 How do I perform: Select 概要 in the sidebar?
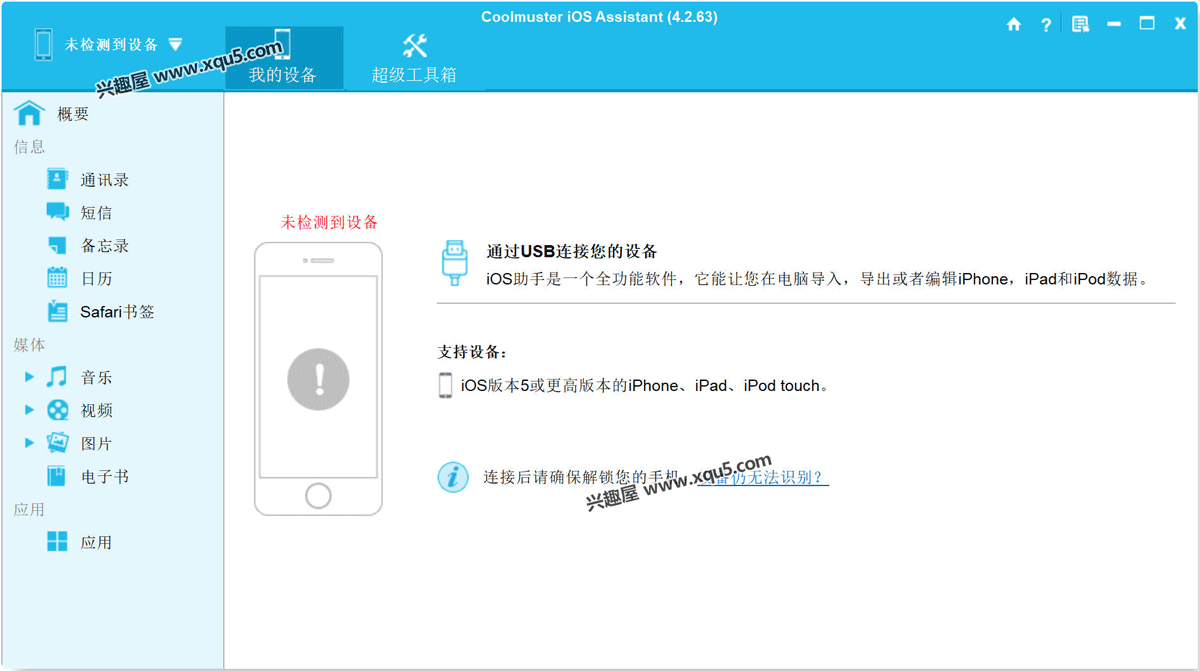click(x=73, y=114)
